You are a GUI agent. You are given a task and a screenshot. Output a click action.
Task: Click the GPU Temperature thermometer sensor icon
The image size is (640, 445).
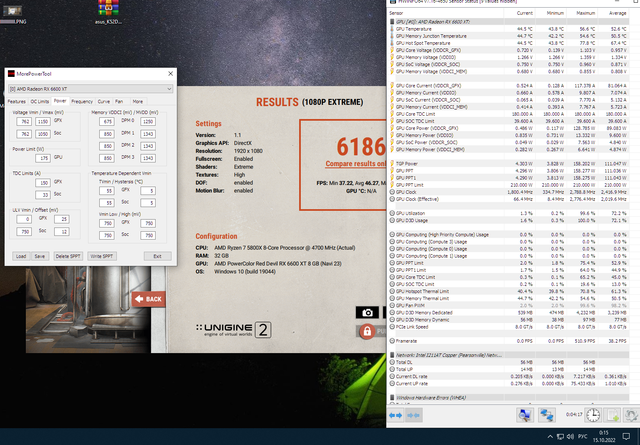tap(392, 29)
